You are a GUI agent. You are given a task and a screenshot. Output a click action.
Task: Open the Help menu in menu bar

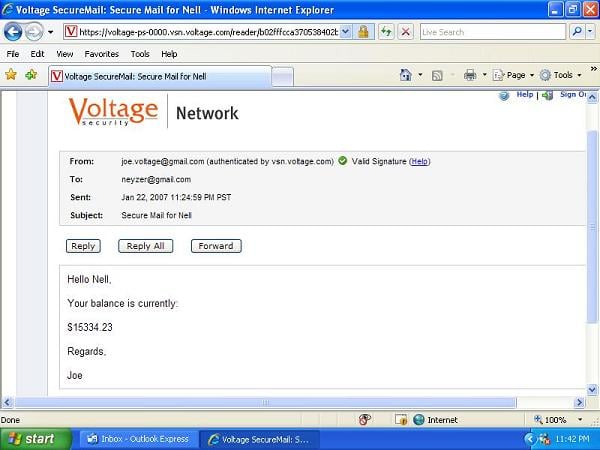point(169,54)
